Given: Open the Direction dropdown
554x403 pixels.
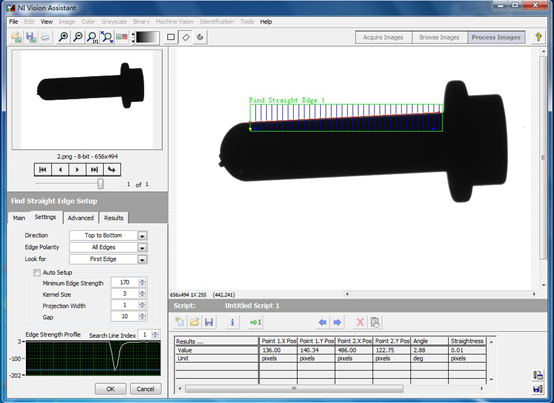Looking at the screenshot, I should pos(142,236).
